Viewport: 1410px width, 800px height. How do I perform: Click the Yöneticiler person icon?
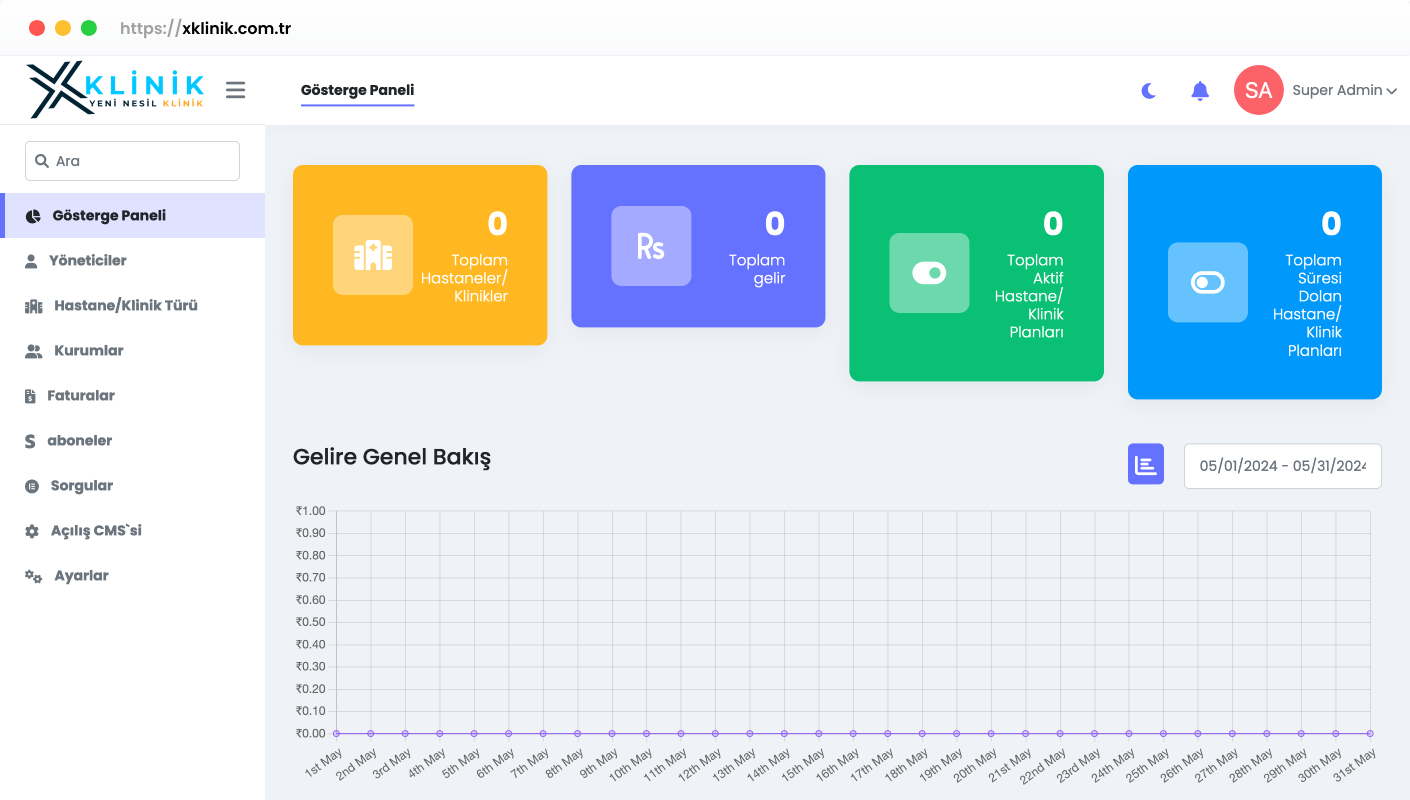pos(30,261)
